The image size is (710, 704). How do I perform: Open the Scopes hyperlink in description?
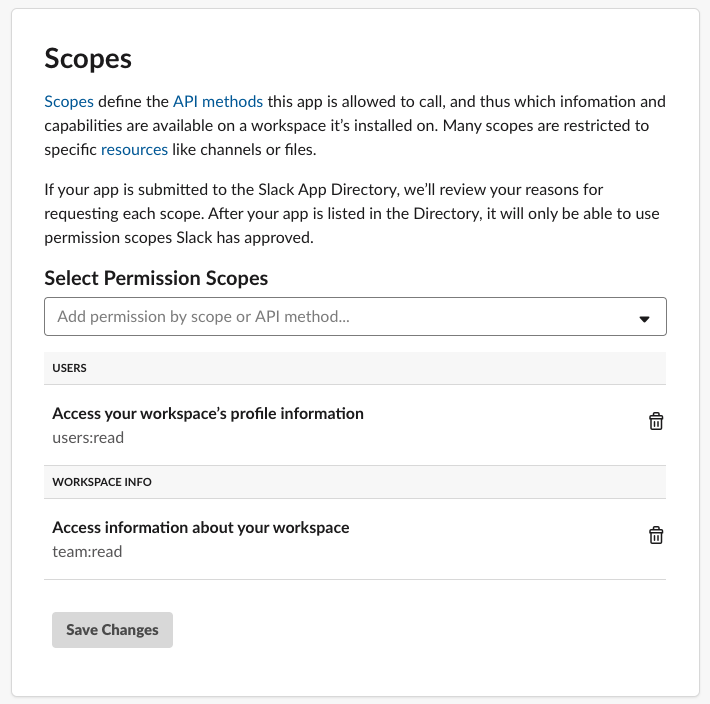pos(69,102)
